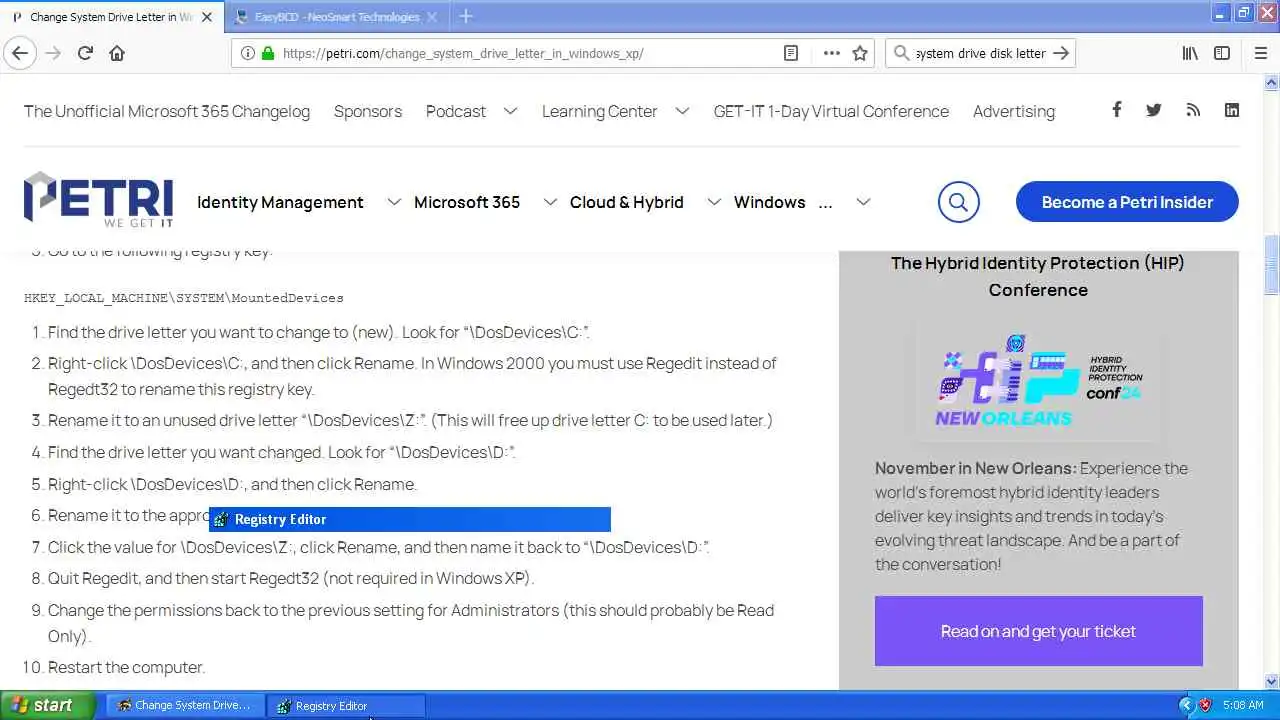Expand the Podcast dropdown
Screen dimensions: 1280x720
[510, 111]
